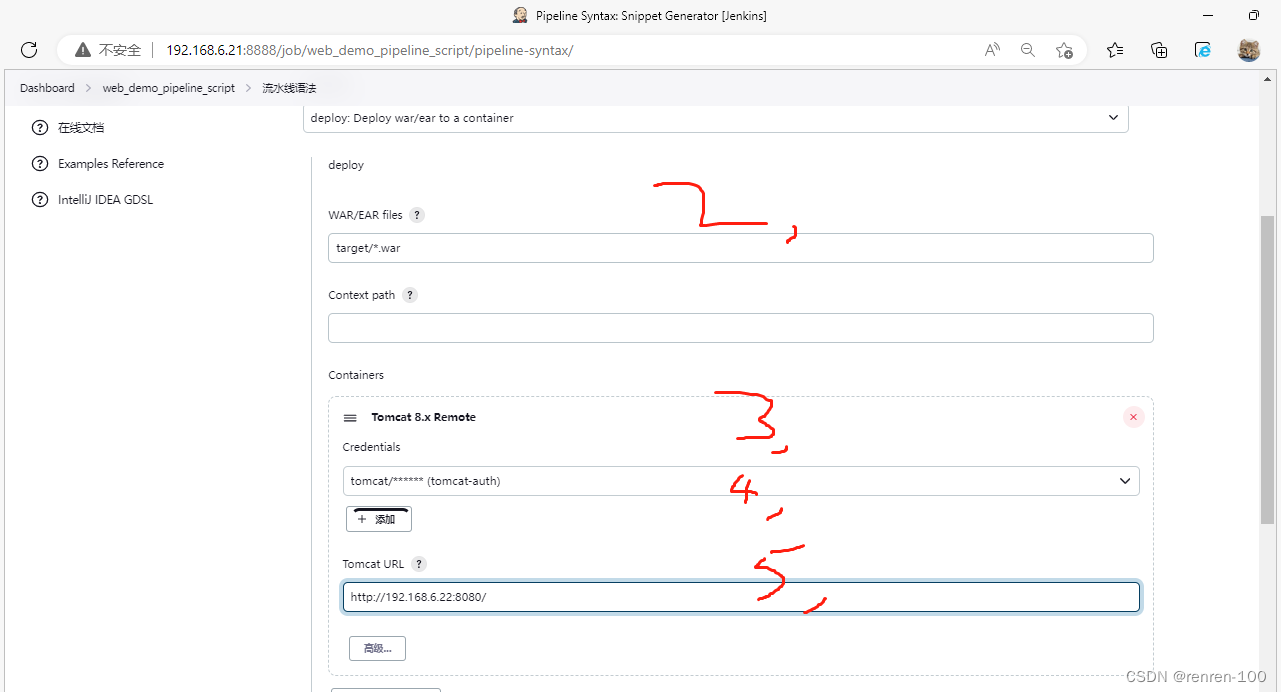Click help icon beside IntelliJ IDEA GDSL
1281x692 pixels.
(x=40, y=199)
